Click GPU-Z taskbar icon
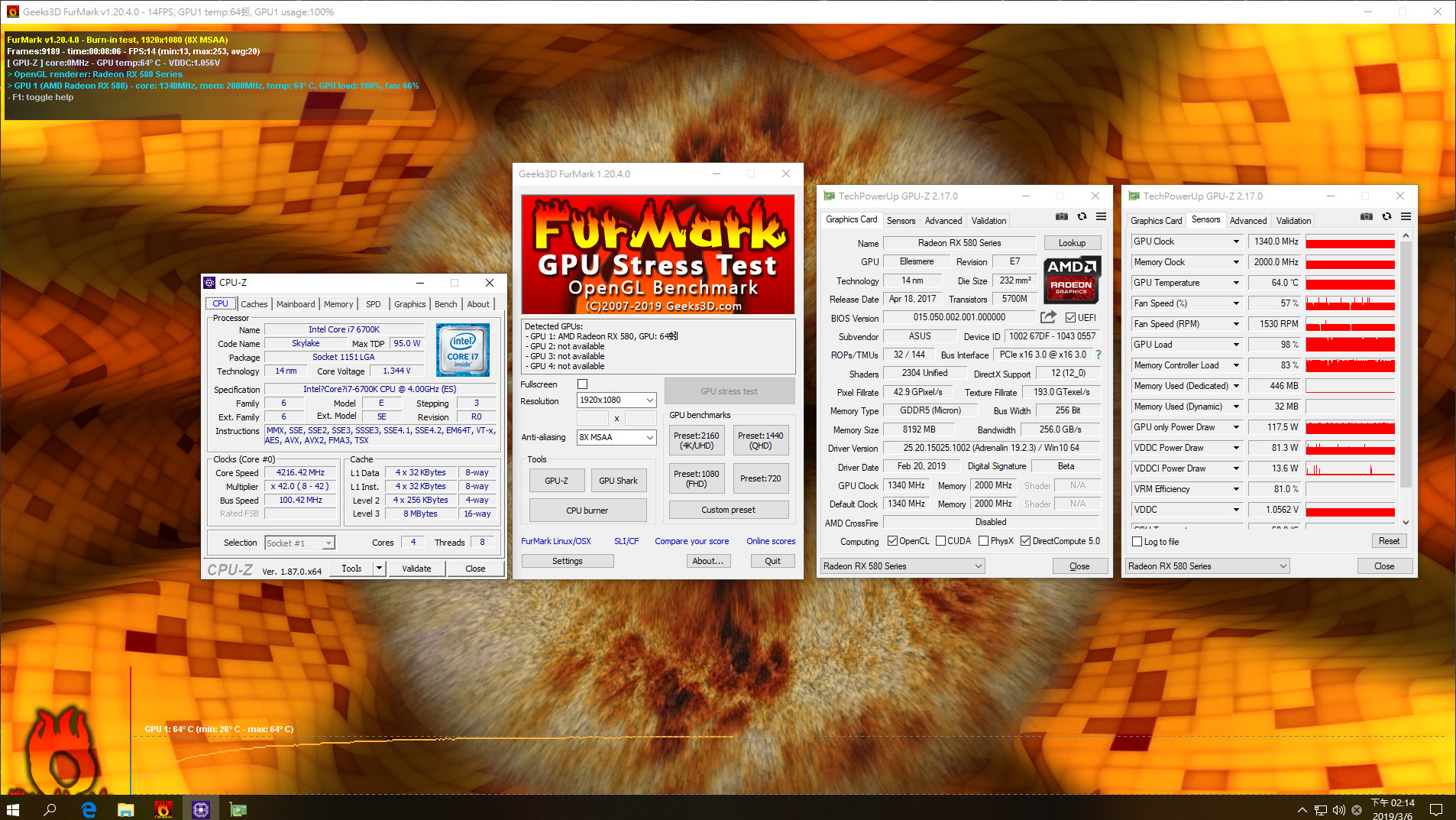Screen dimensions: 1456x820 [x=238, y=809]
